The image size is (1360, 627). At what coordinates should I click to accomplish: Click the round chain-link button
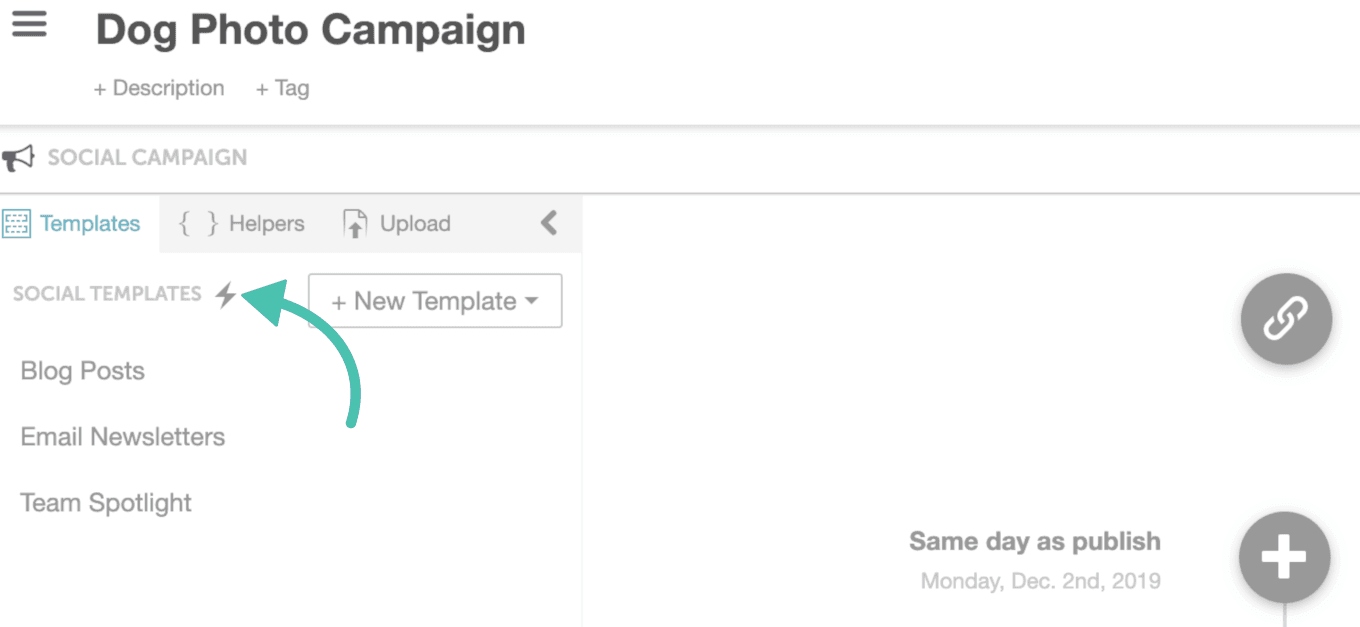coord(1286,320)
